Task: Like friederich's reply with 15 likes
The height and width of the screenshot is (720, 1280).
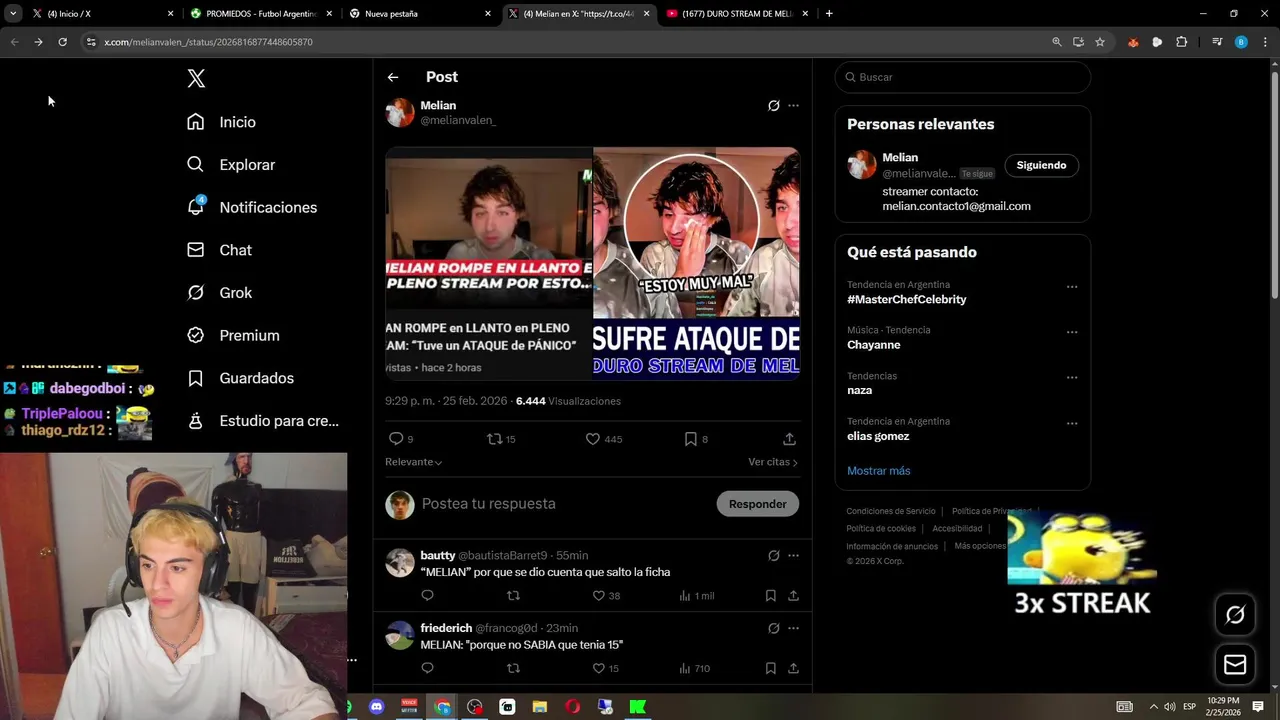Action: click(599, 669)
